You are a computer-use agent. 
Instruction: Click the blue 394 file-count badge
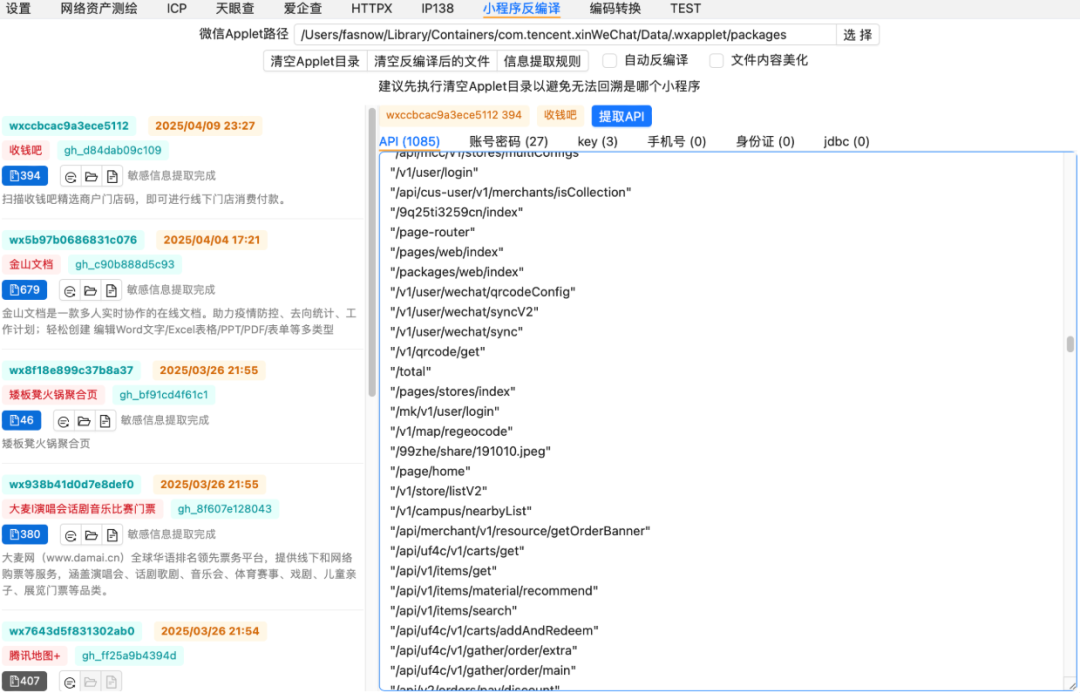(x=24, y=176)
